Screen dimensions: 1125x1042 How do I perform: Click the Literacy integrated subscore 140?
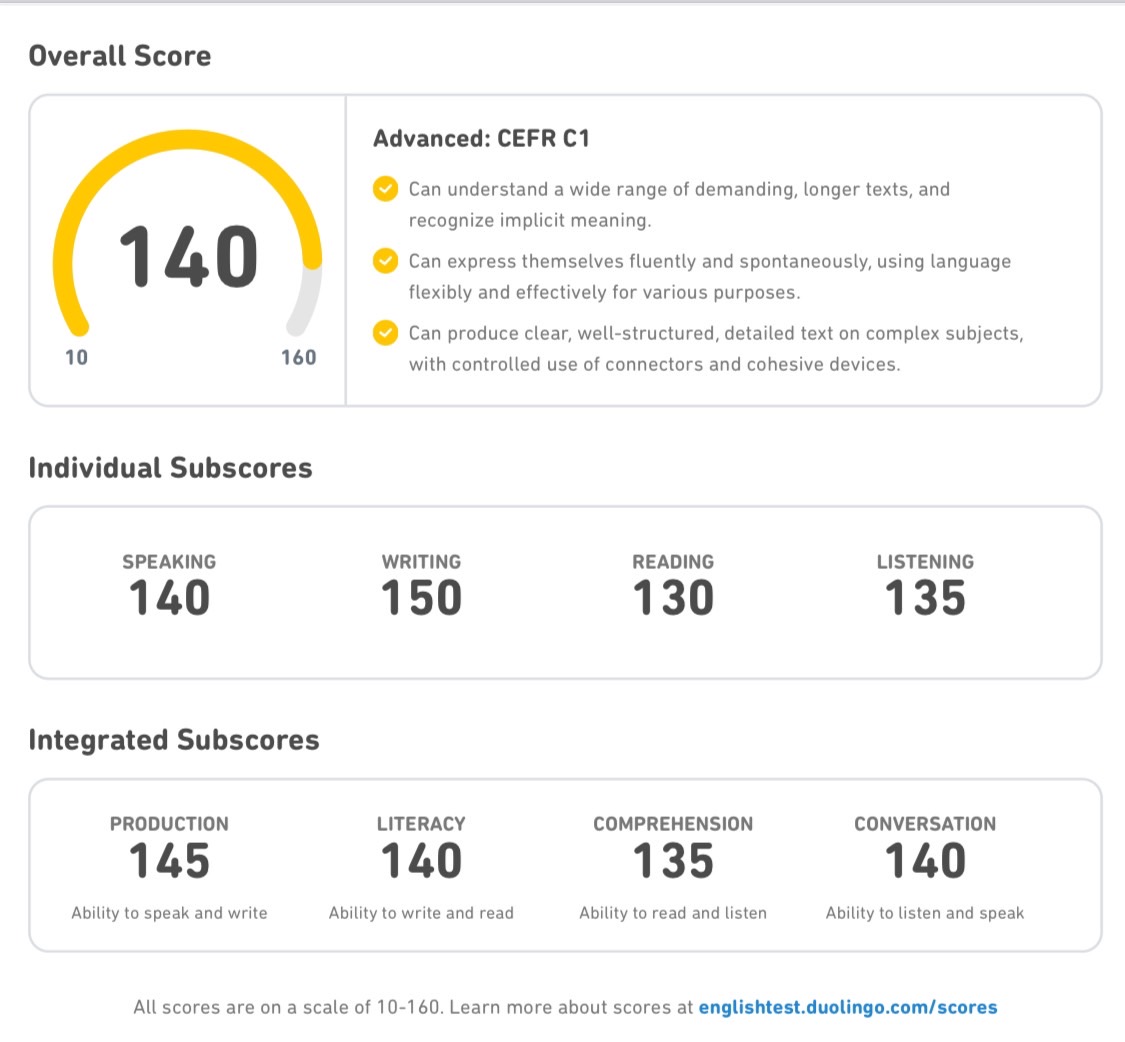[x=421, y=860]
